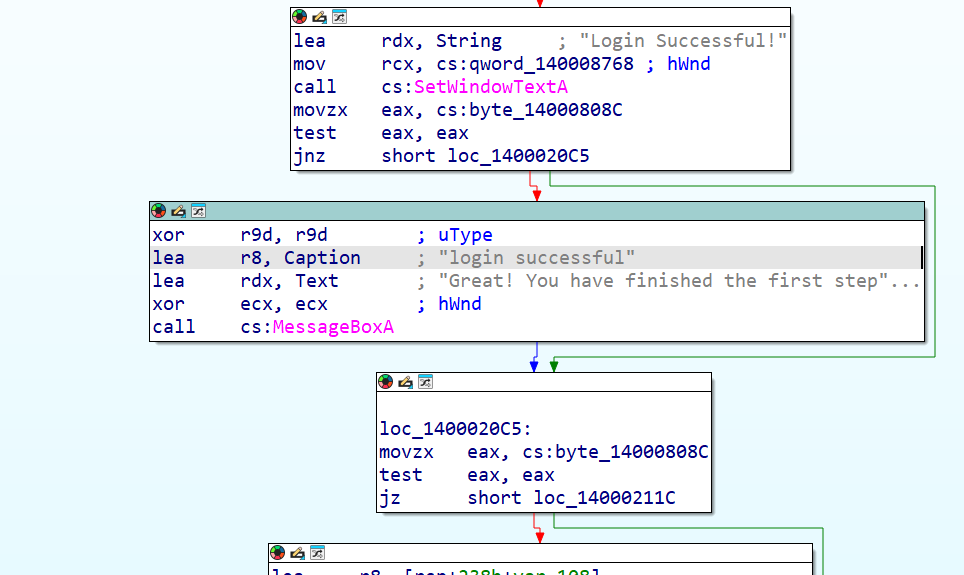
Task: Click group icon on loc_1400020C5 block
Action: click(425, 382)
